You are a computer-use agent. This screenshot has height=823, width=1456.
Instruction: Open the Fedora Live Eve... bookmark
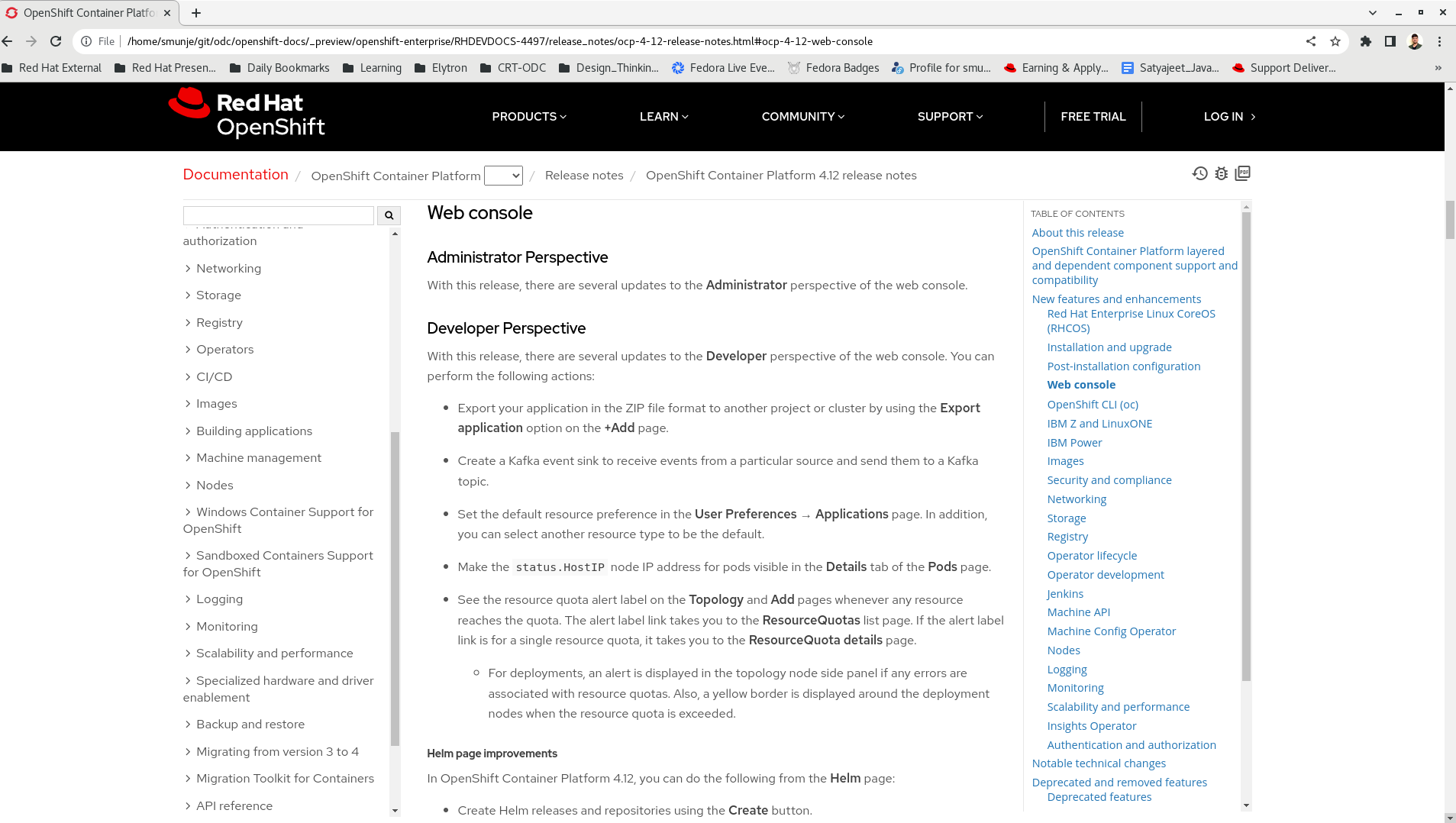click(x=723, y=68)
